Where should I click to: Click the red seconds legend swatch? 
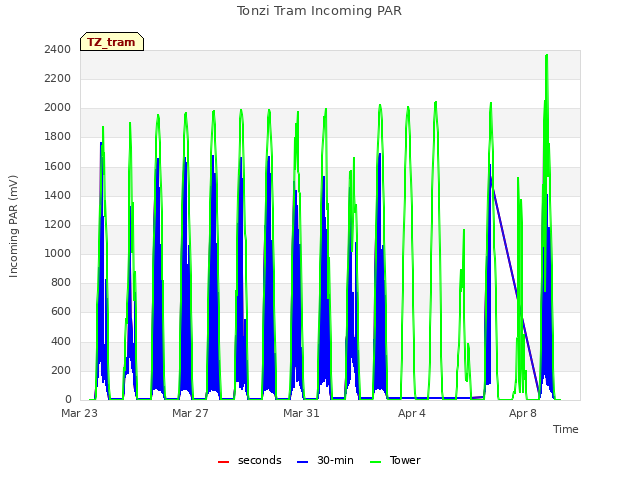224,462
